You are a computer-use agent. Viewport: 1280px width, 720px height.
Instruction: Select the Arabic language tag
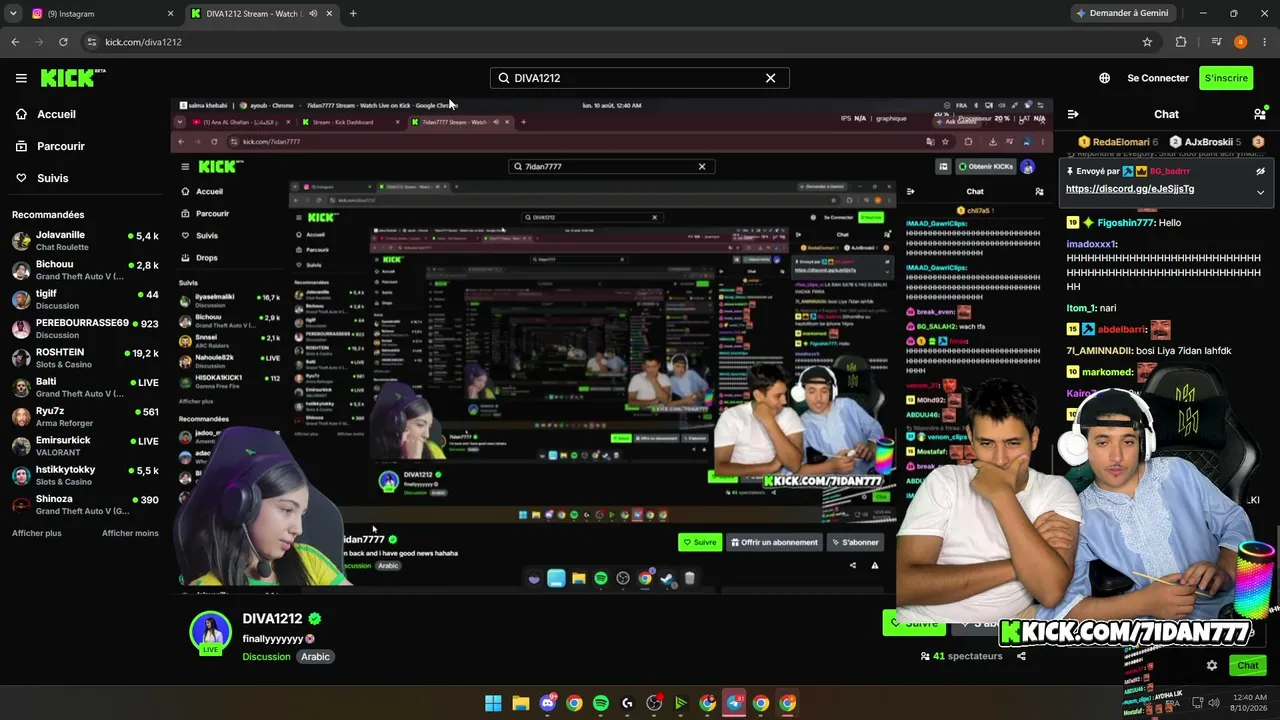coord(316,657)
